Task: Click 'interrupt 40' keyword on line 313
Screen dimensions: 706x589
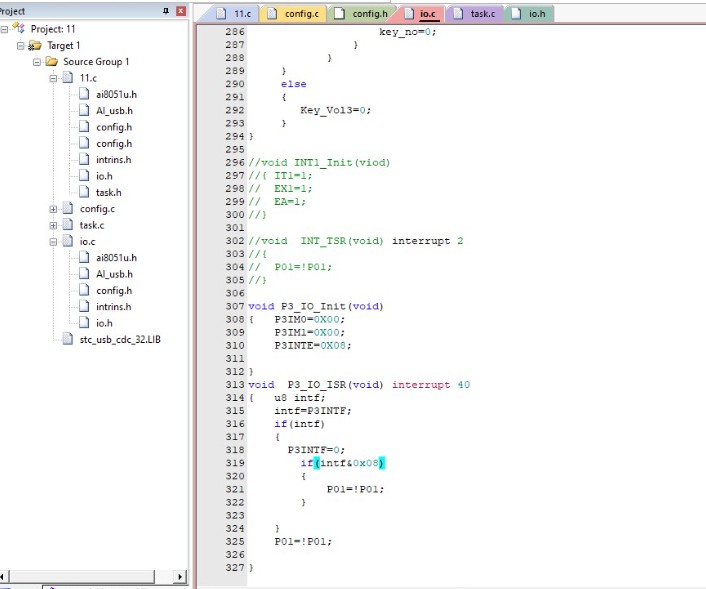Action: (x=431, y=385)
